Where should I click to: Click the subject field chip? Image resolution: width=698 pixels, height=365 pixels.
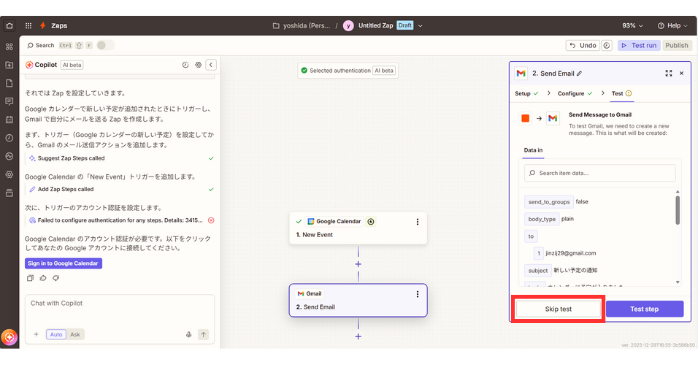[538, 271]
